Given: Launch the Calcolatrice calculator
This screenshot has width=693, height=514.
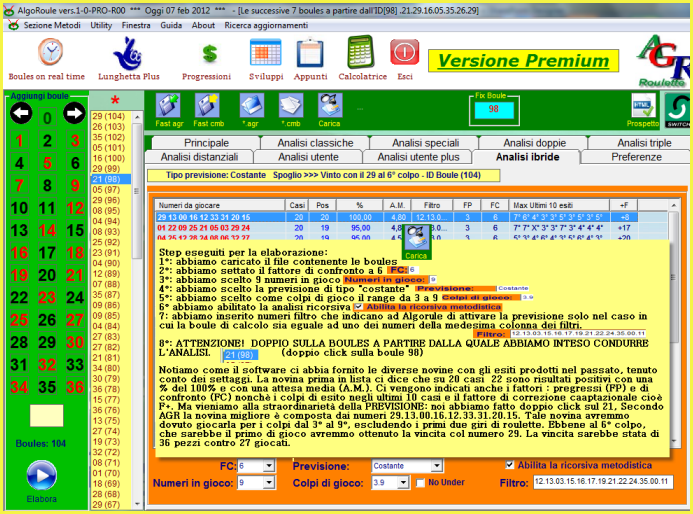Looking at the screenshot, I should (x=361, y=53).
